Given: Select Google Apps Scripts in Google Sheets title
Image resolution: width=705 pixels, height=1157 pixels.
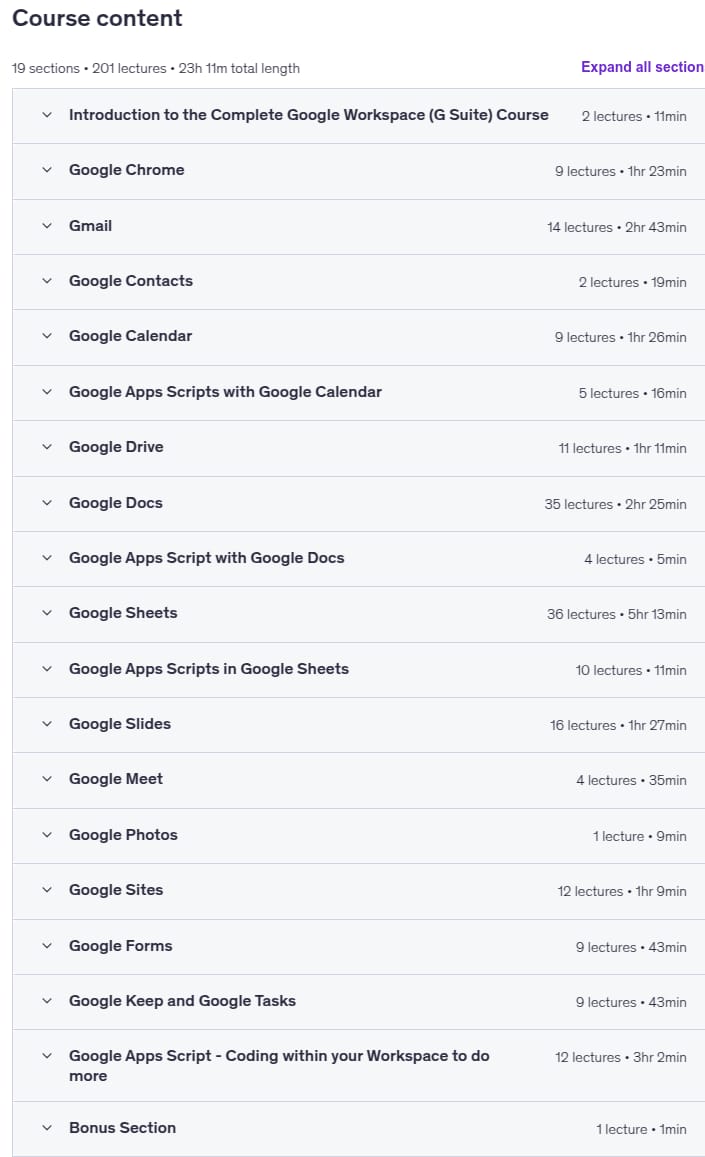Looking at the screenshot, I should coord(209,669).
